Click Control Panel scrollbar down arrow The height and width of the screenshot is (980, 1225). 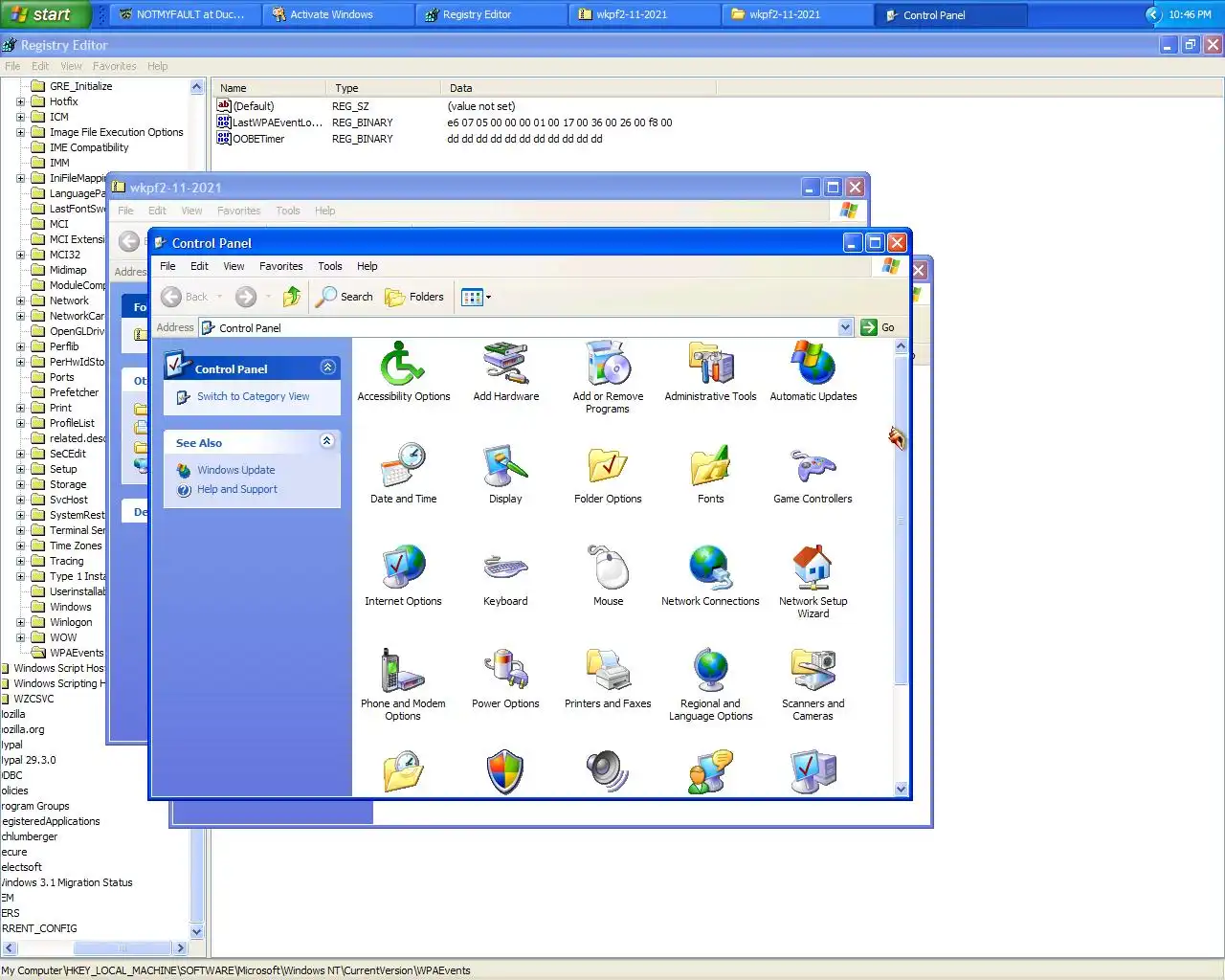pyautogui.click(x=901, y=789)
